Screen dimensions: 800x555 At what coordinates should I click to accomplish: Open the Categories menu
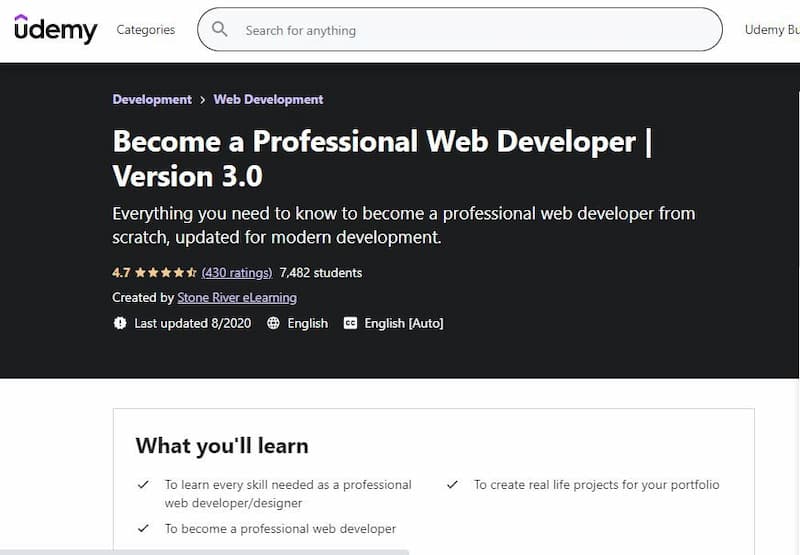click(x=145, y=30)
